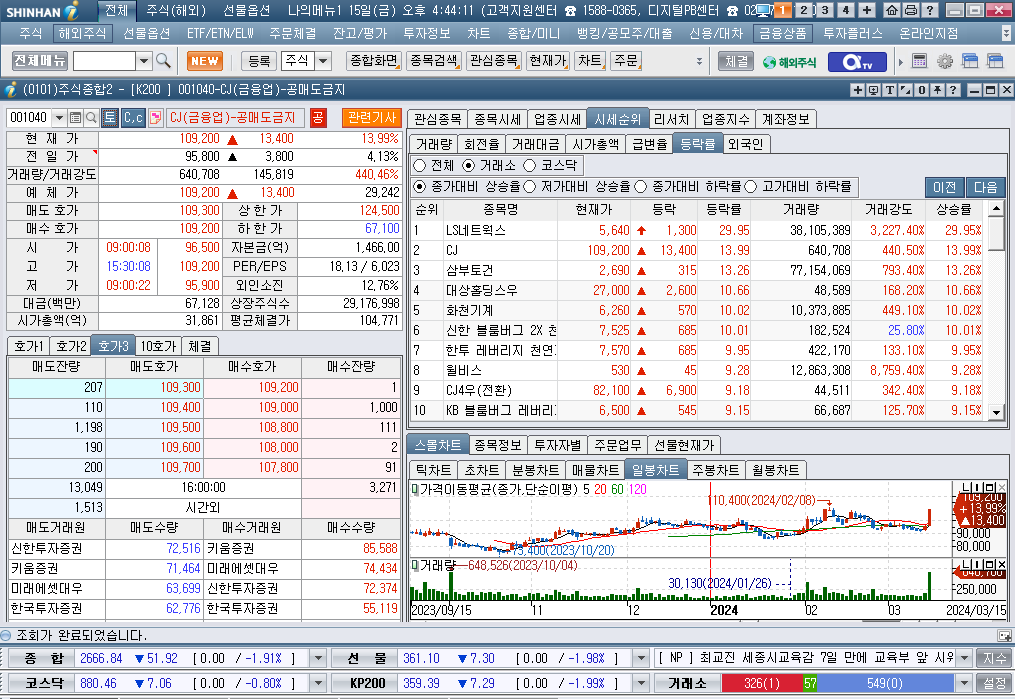Click the monitor icon in 주식종합2 window bar
Viewport: 1015px width, 699px height.
pyautogui.click(x=873, y=90)
